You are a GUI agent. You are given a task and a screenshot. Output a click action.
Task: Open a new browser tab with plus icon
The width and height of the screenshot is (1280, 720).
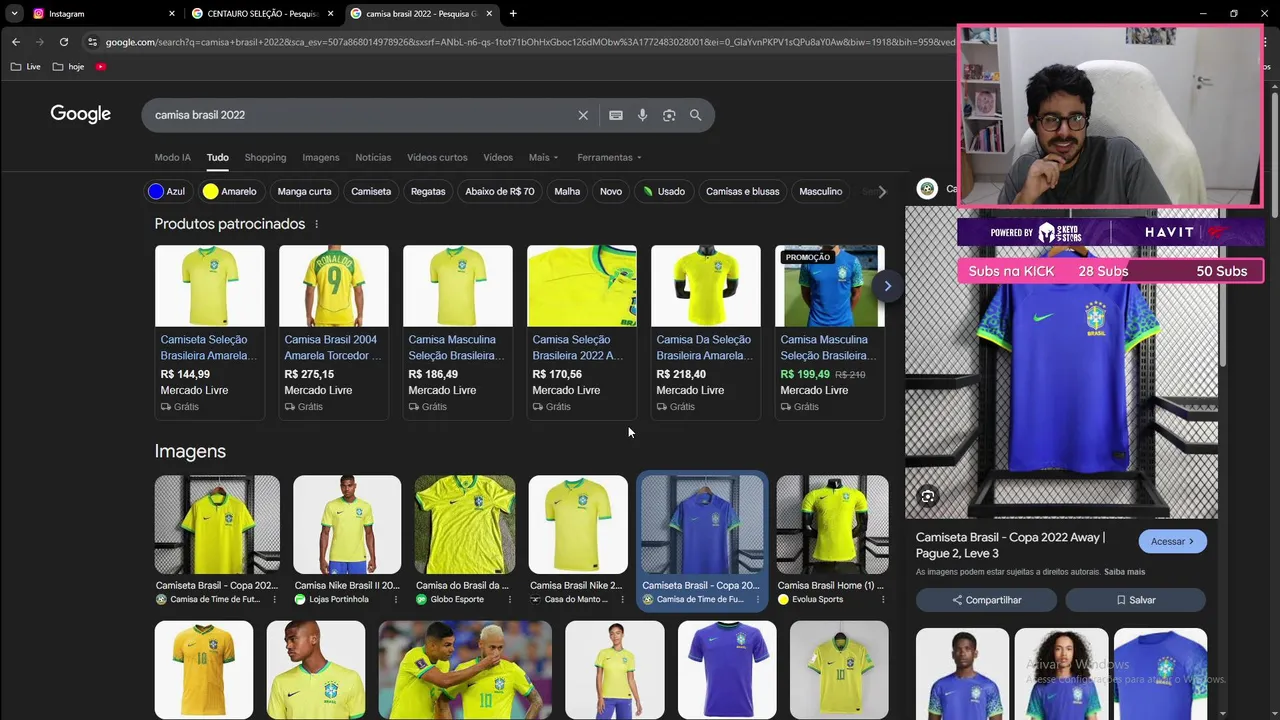[513, 14]
